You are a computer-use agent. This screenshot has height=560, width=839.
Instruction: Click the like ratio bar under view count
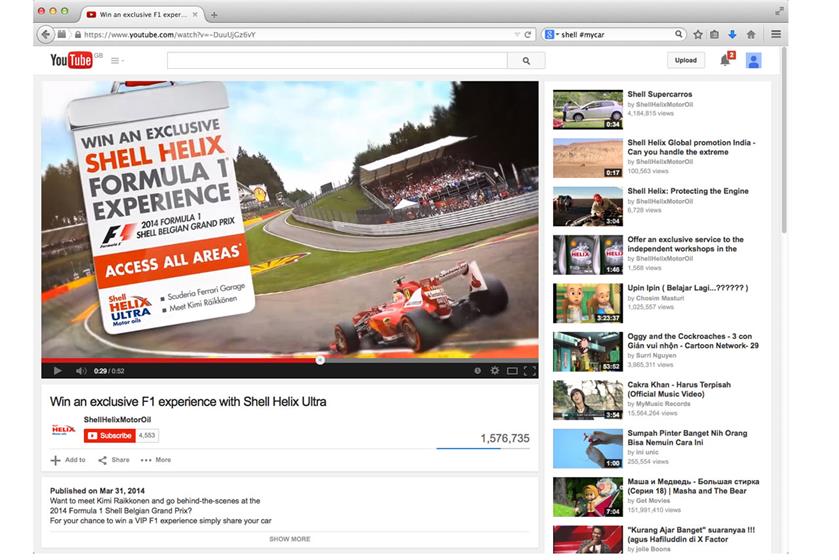point(483,449)
